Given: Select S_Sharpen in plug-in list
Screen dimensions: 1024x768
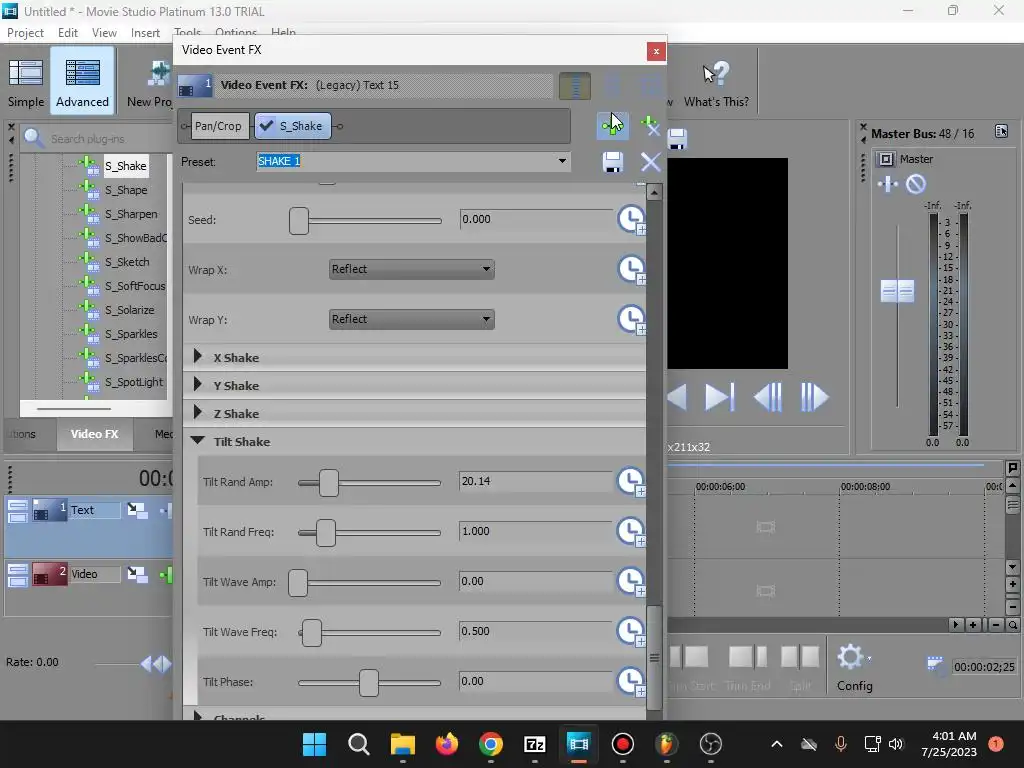Looking at the screenshot, I should (x=131, y=214).
